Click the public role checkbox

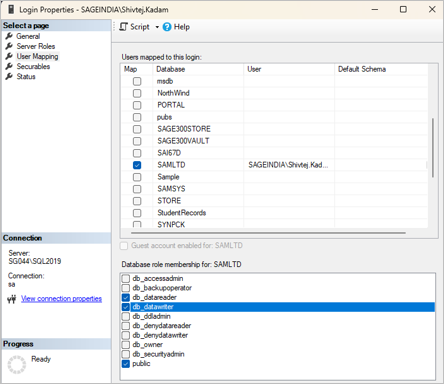pyautogui.click(x=126, y=364)
